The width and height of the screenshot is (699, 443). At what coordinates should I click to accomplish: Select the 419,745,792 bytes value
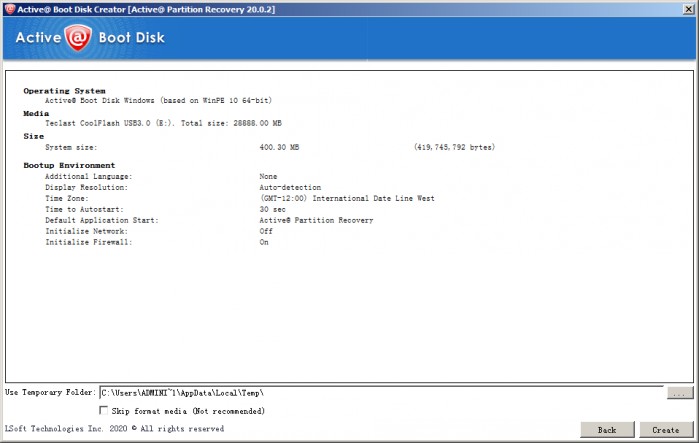click(x=454, y=147)
